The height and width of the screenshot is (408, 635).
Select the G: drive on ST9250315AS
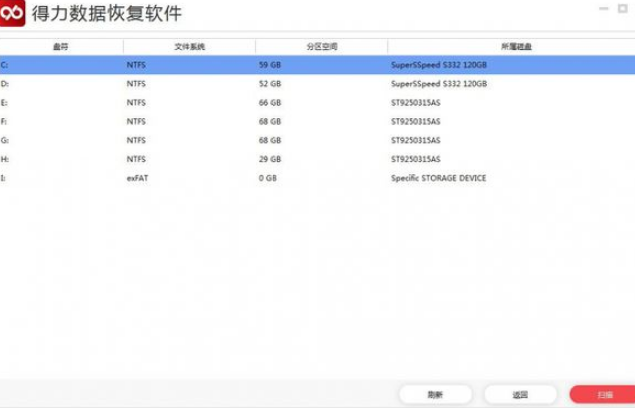[x=318, y=140]
